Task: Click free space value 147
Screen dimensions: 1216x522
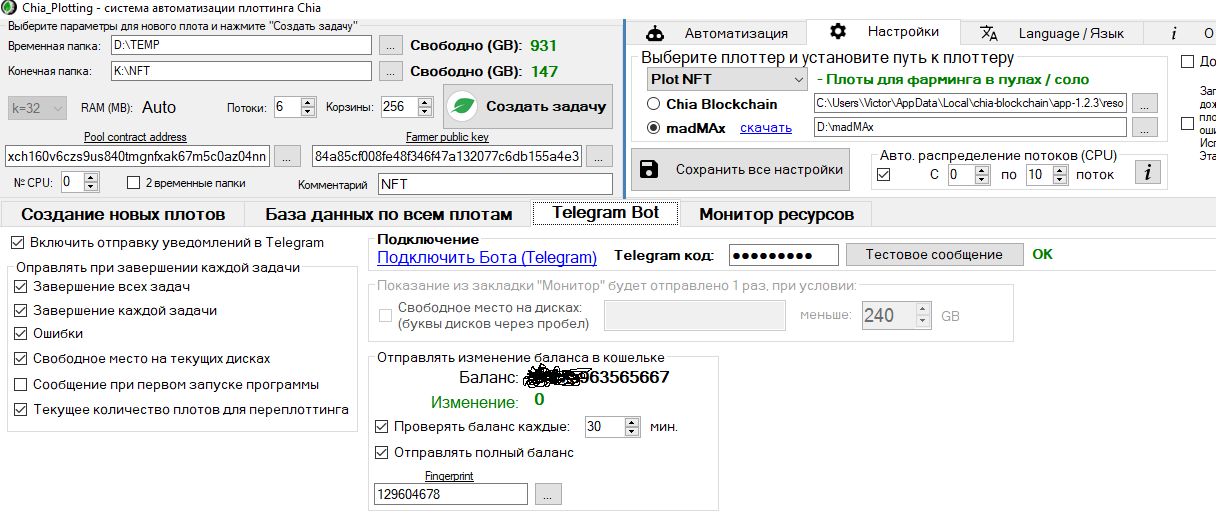Action: (544, 71)
